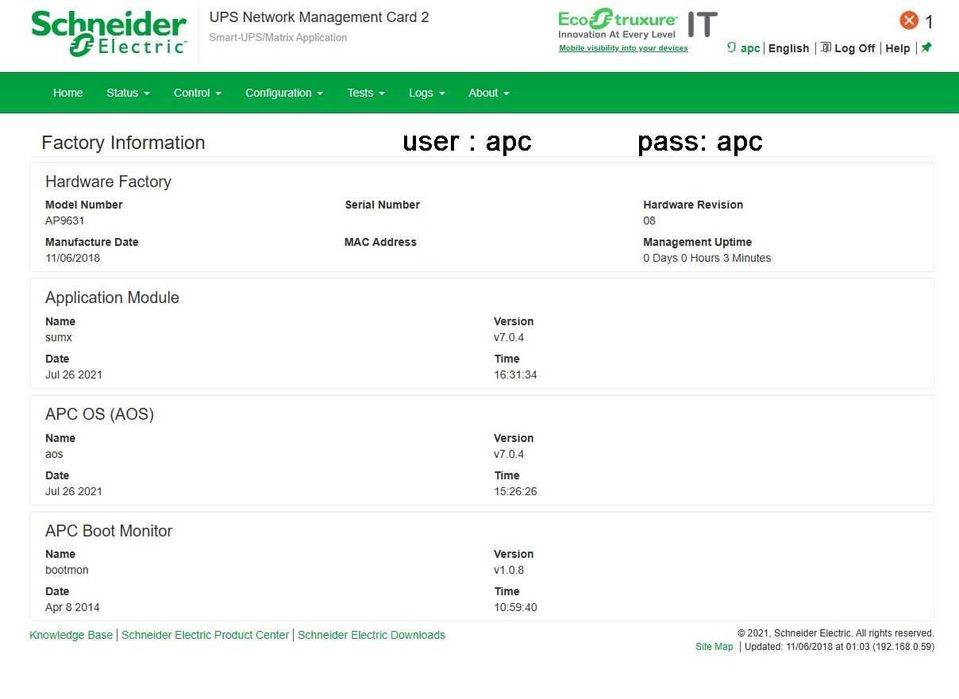Click the user icon beside apc
959x699 pixels.
[731, 47]
